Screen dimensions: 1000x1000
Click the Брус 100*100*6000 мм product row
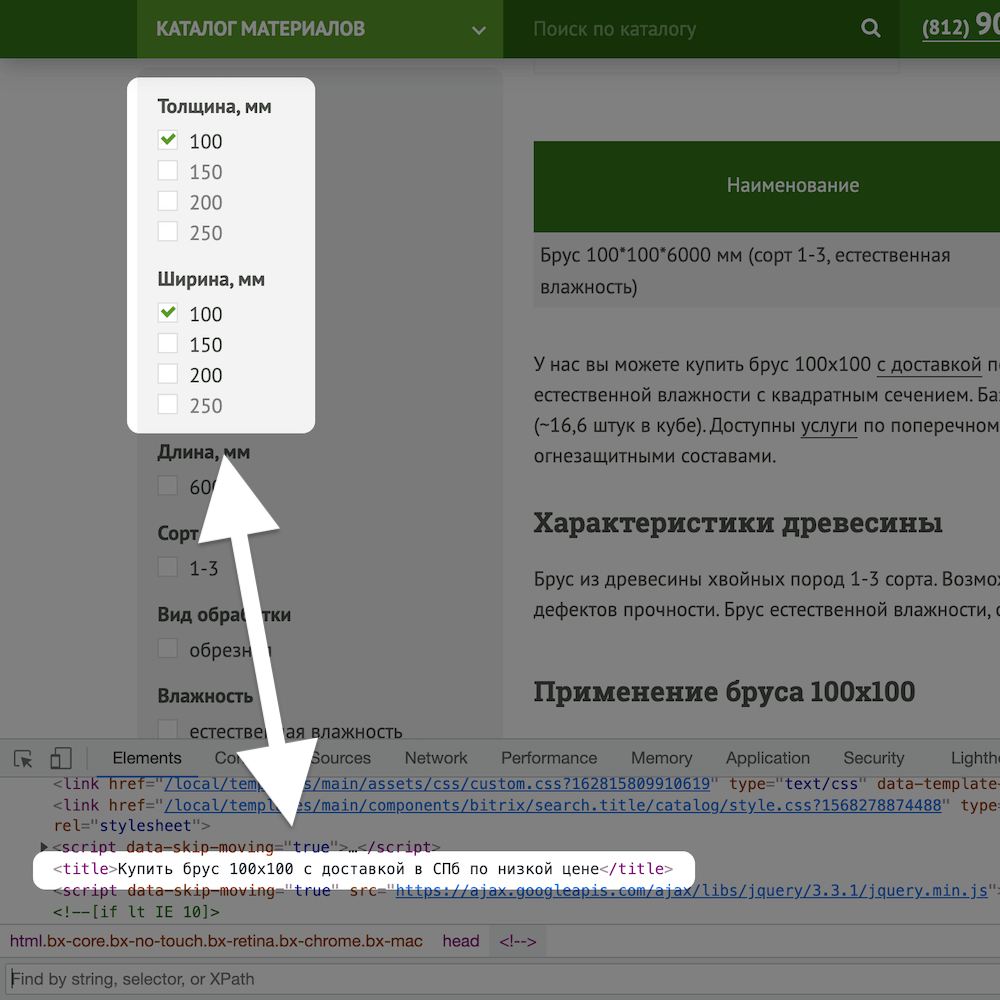tap(767, 270)
